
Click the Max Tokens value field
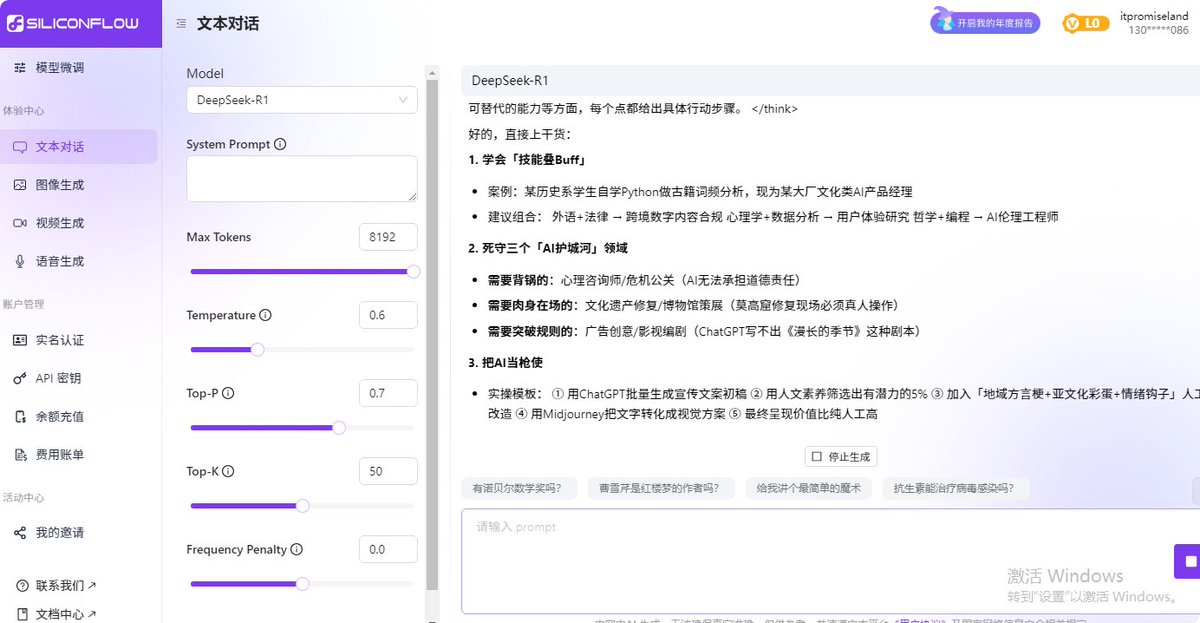388,237
